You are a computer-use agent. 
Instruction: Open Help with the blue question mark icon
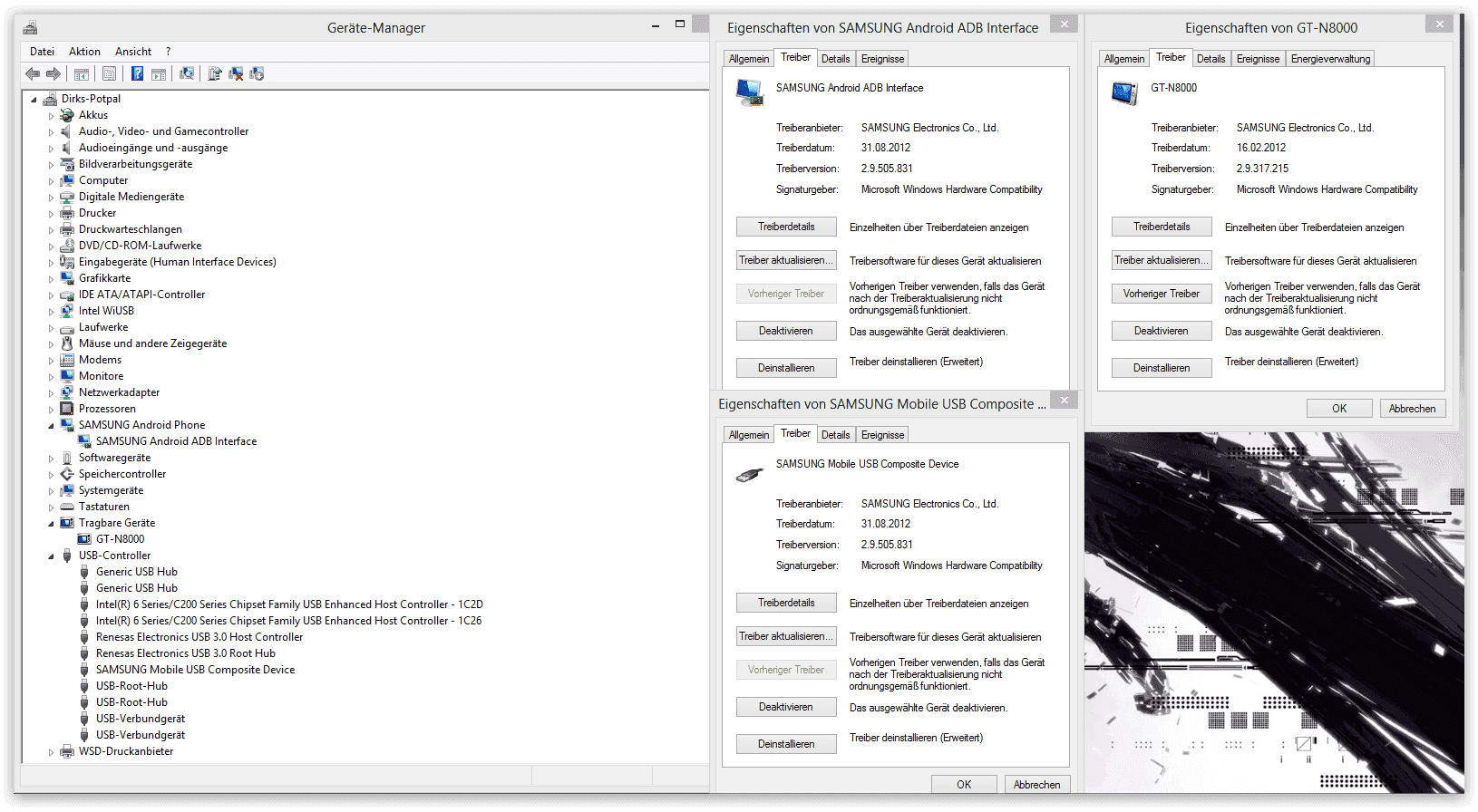tap(137, 74)
